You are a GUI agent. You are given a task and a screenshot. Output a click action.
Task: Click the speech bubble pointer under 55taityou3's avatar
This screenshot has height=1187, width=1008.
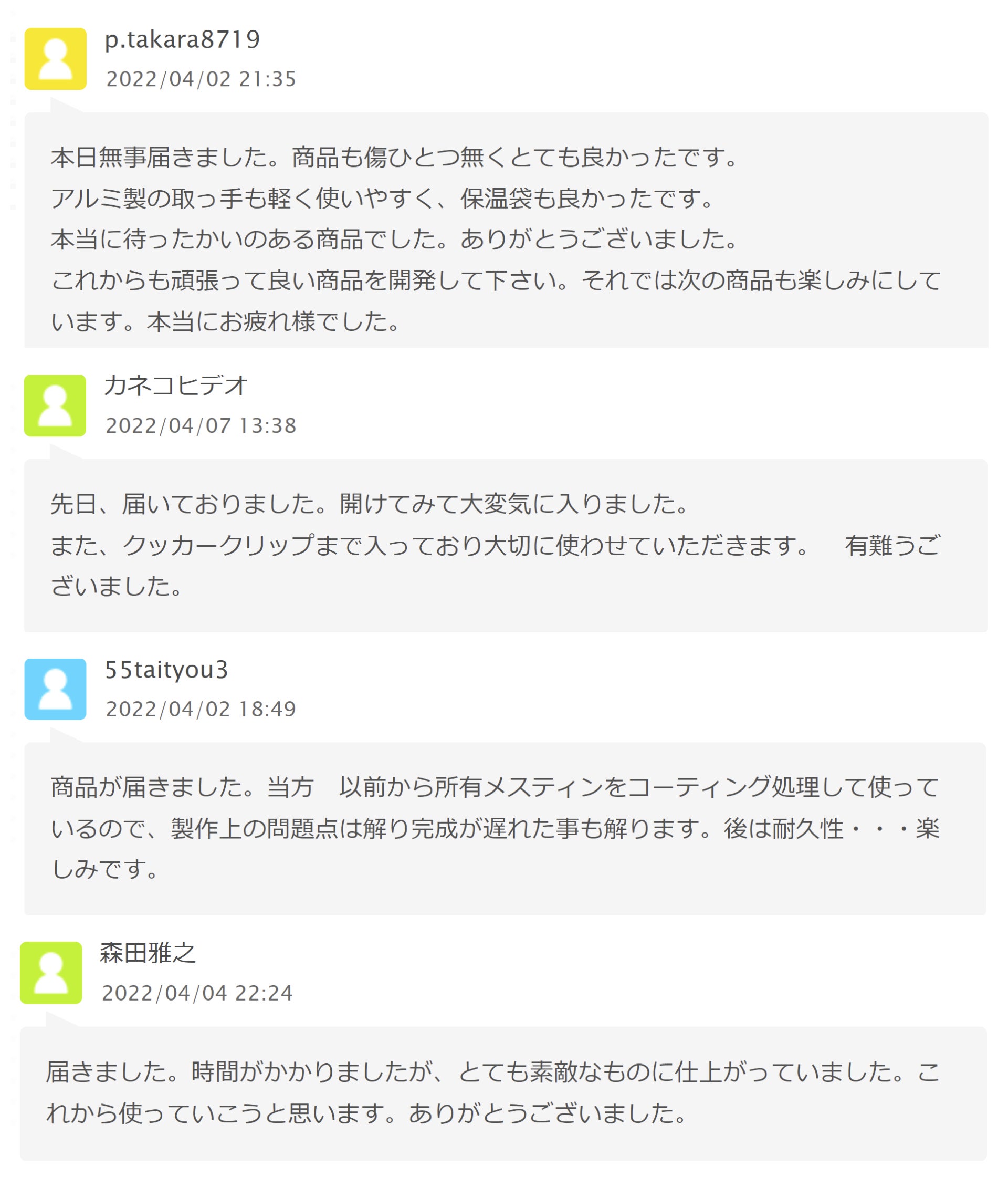(62, 736)
